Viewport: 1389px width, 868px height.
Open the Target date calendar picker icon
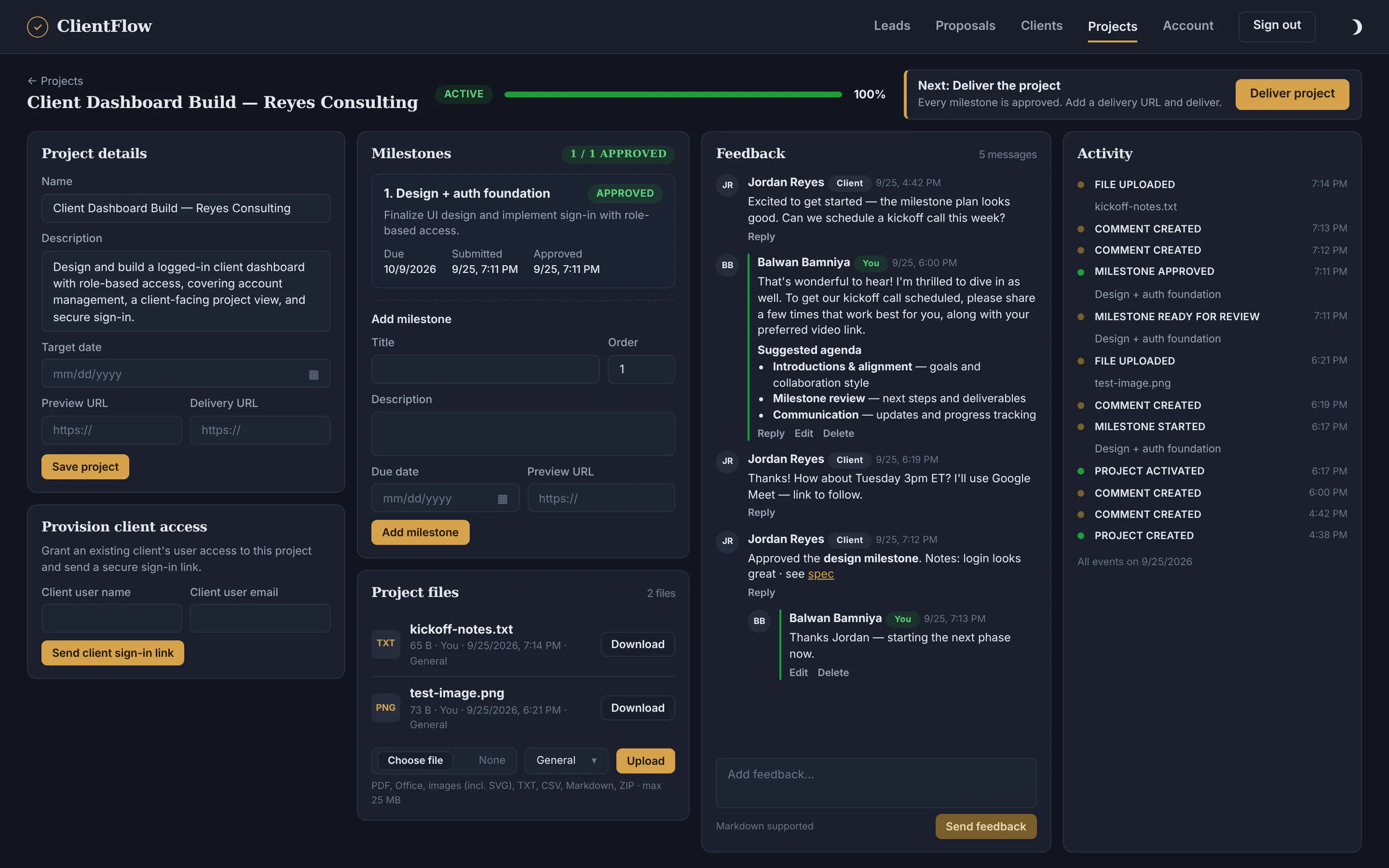coord(313,374)
